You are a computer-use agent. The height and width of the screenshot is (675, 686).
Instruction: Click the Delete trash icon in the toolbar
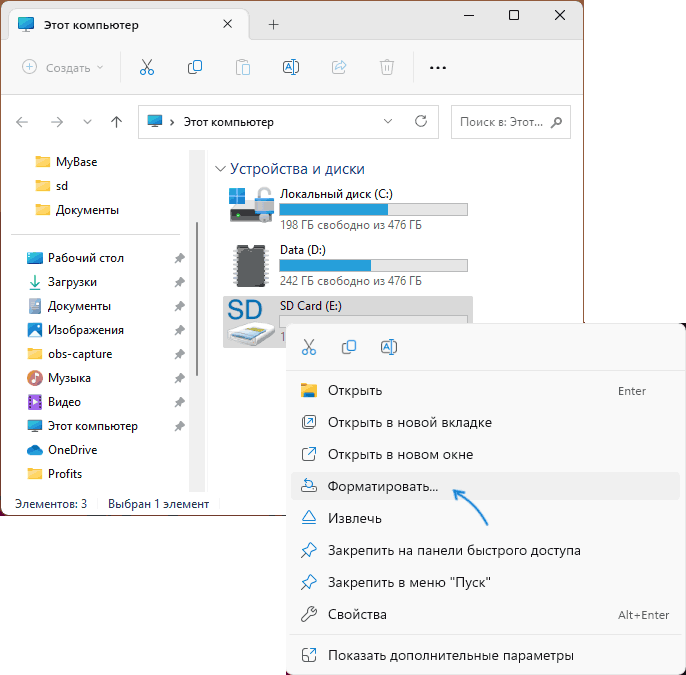pyautogui.click(x=387, y=67)
